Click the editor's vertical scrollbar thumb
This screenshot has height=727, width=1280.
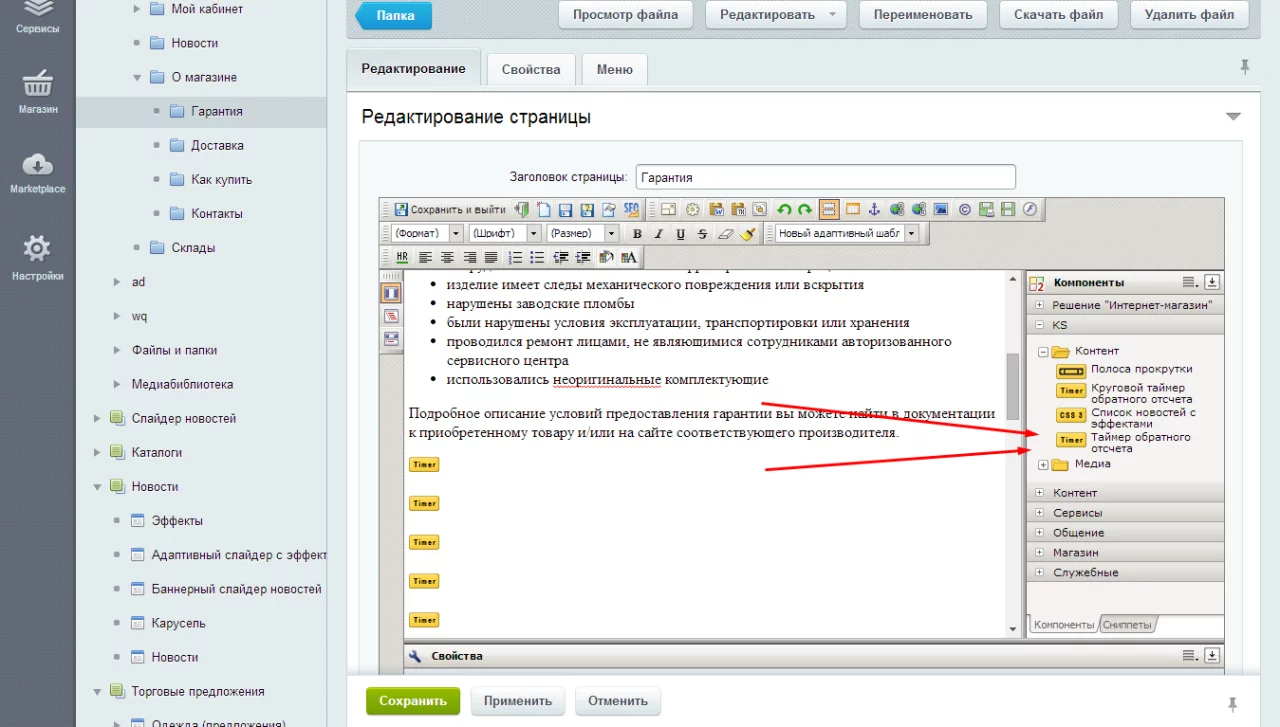pos(1013,385)
